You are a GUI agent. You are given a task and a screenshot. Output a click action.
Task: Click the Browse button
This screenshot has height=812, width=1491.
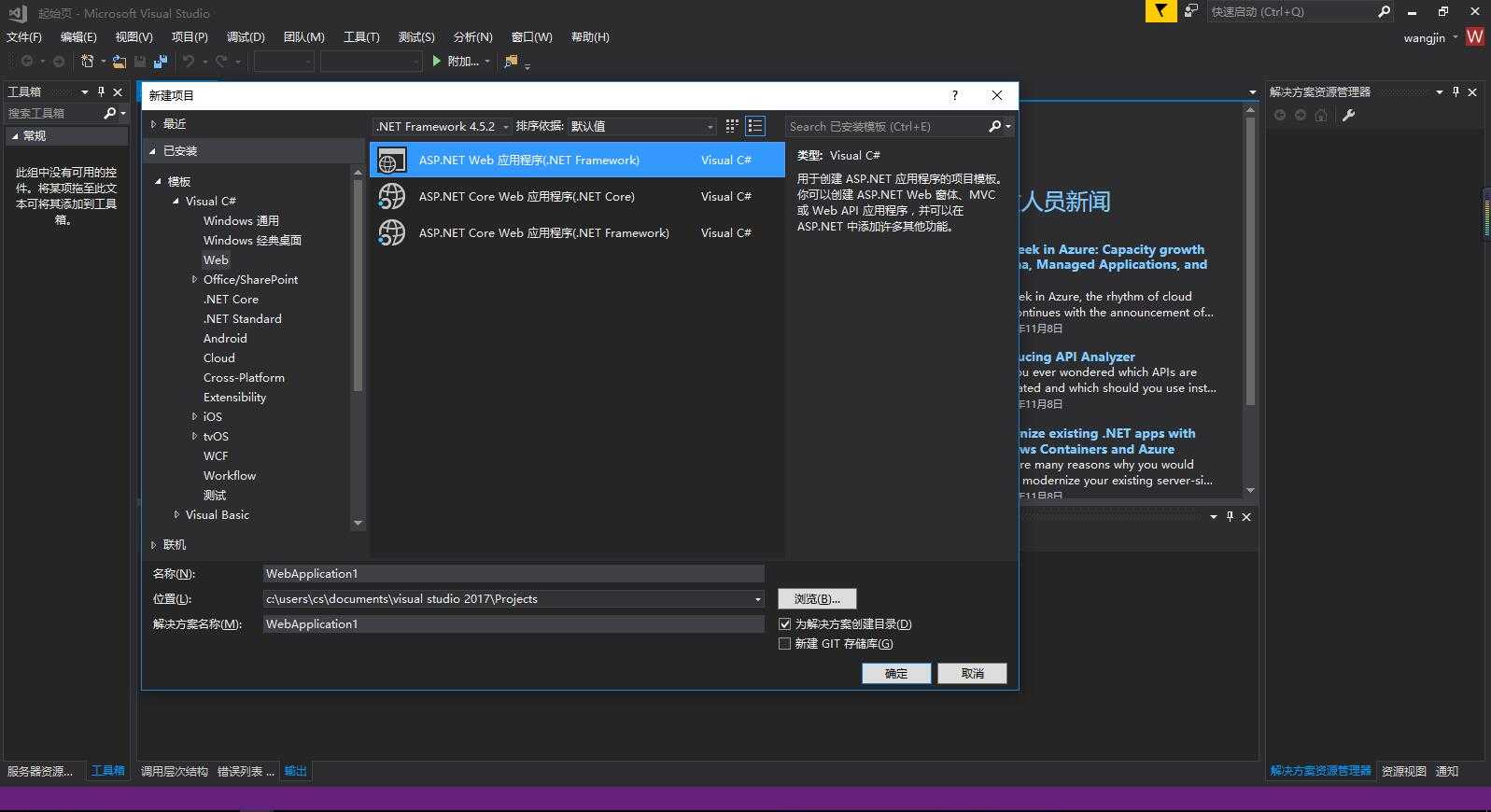(817, 599)
